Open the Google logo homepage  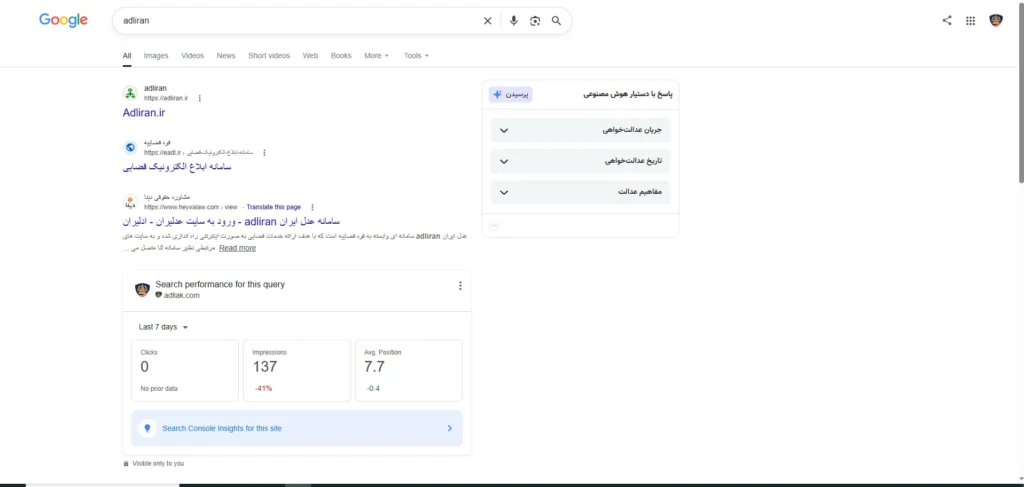click(63, 20)
